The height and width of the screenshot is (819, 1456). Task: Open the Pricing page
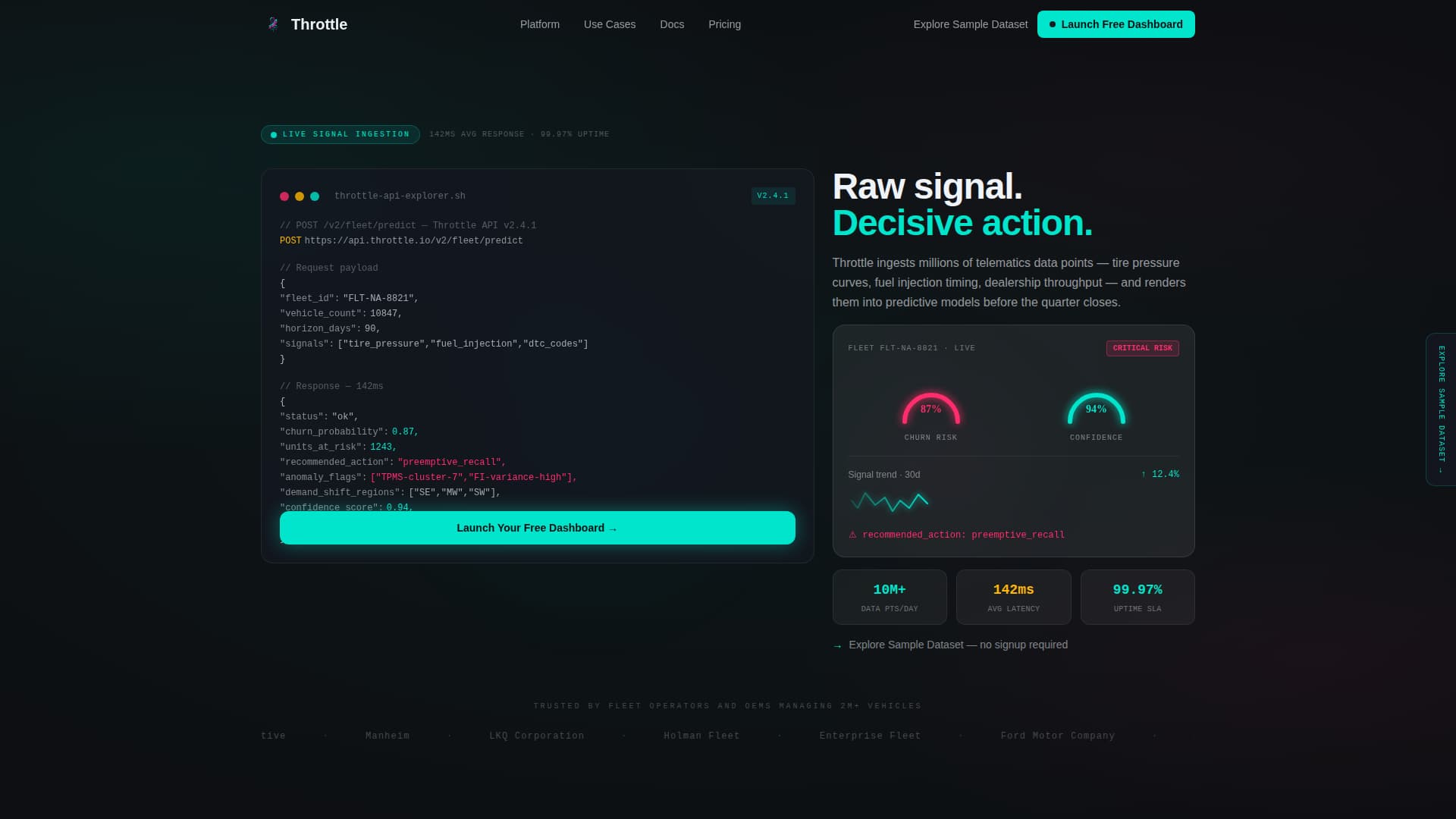tap(724, 24)
